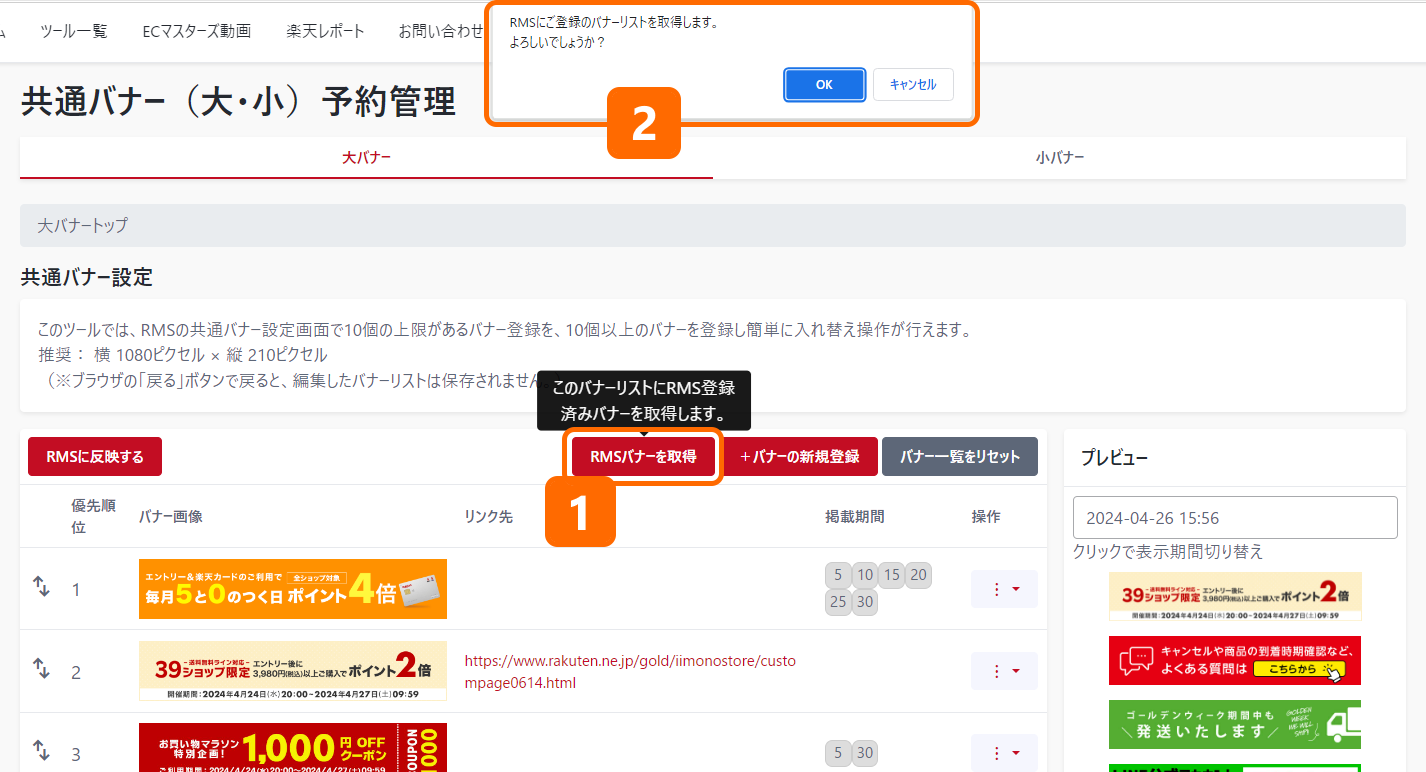The height and width of the screenshot is (772, 1426).
Task: Open the ツール一覧 menu item
Action: (74, 31)
